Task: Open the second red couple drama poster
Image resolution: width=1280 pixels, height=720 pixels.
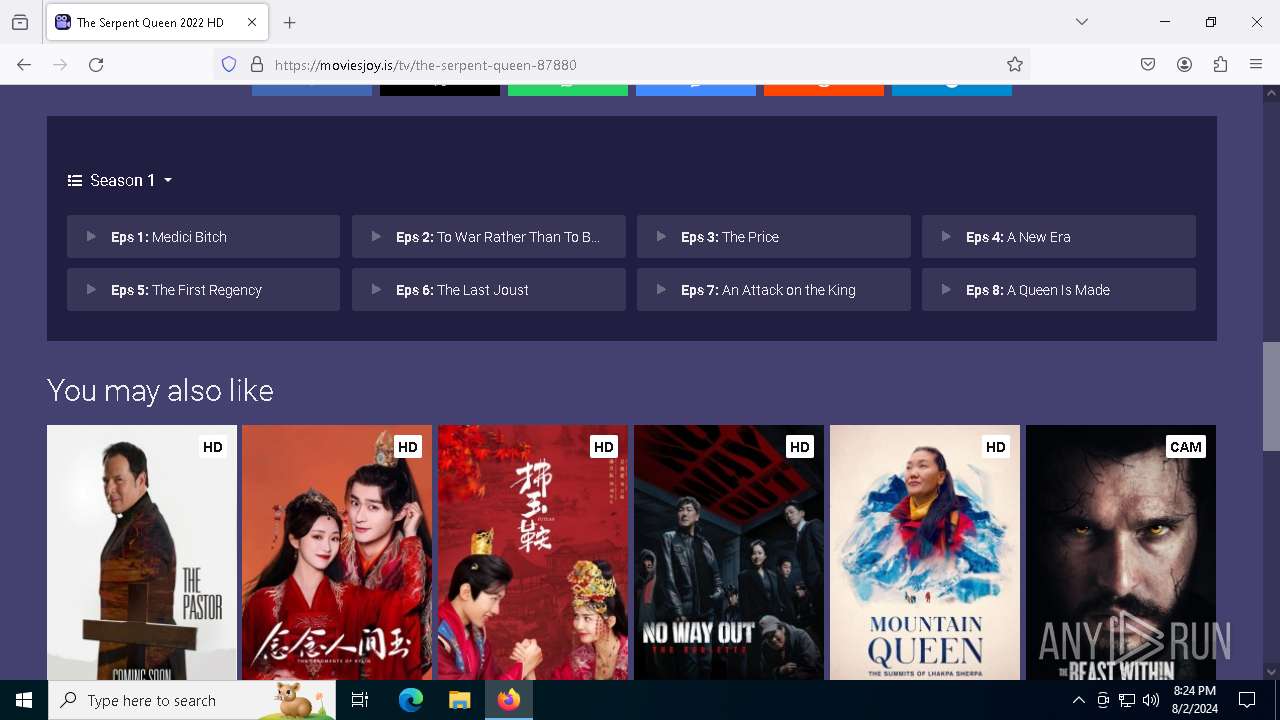Action: [337, 552]
